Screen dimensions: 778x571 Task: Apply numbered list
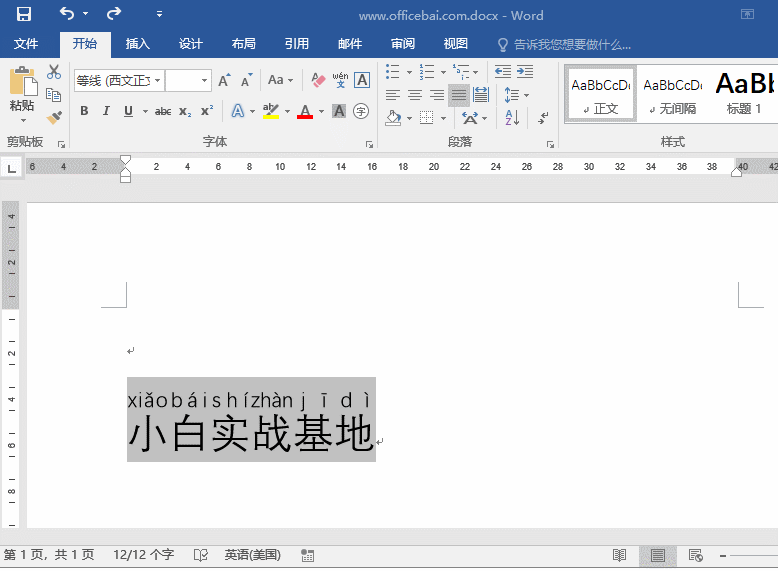[427, 71]
